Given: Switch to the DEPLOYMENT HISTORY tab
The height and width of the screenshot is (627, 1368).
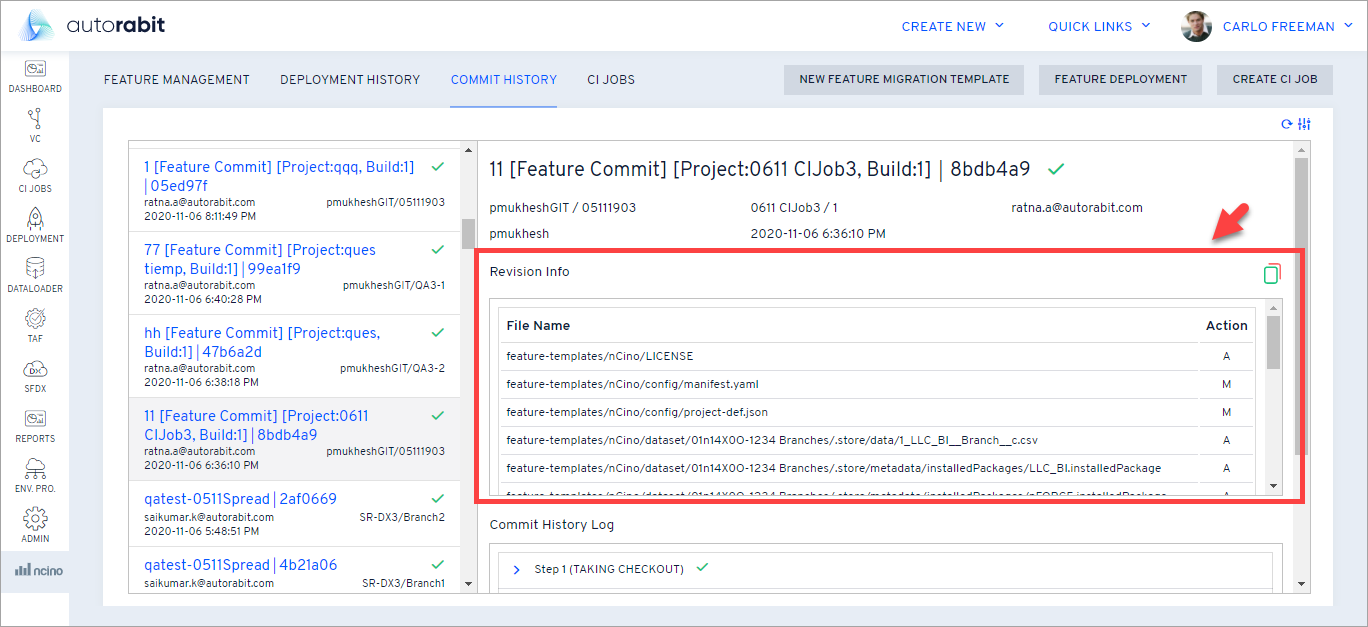Looking at the screenshot, I should 350,79.
